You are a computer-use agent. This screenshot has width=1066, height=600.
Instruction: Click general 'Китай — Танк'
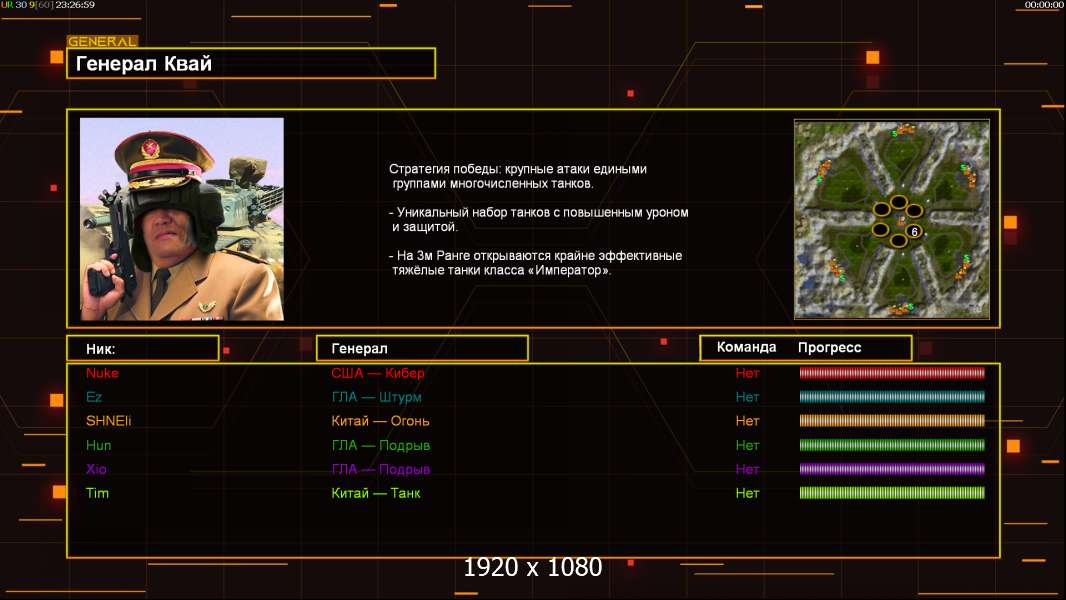click(375, 493)
